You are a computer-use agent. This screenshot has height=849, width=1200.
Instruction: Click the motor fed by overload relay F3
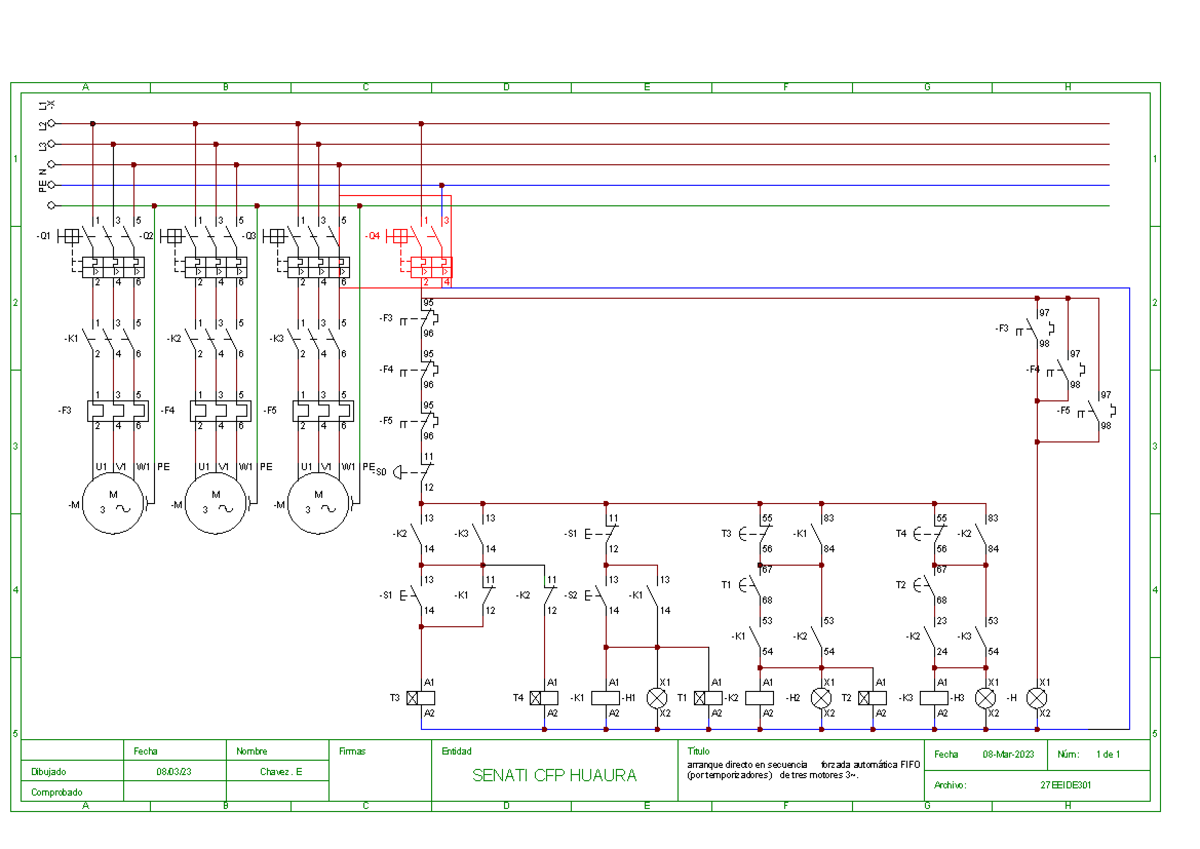[x=113, y=502]
